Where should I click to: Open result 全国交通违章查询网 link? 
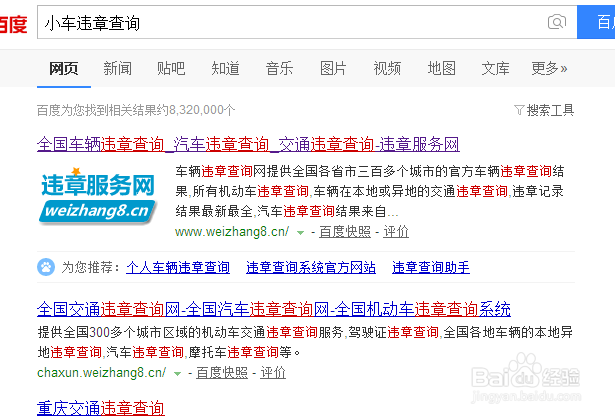coord(274,309)
